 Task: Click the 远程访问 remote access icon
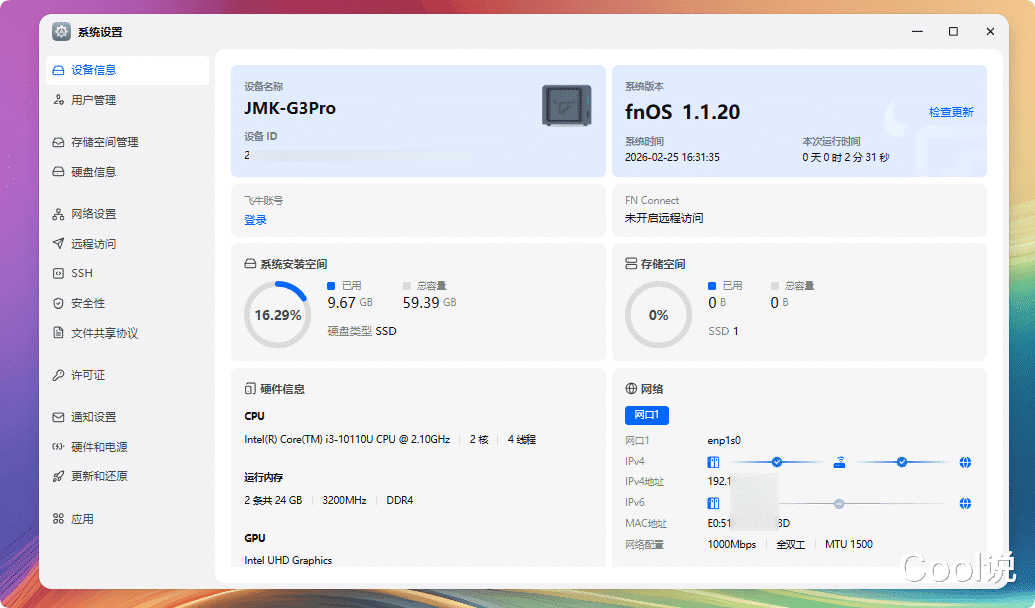tap(59, 244)
